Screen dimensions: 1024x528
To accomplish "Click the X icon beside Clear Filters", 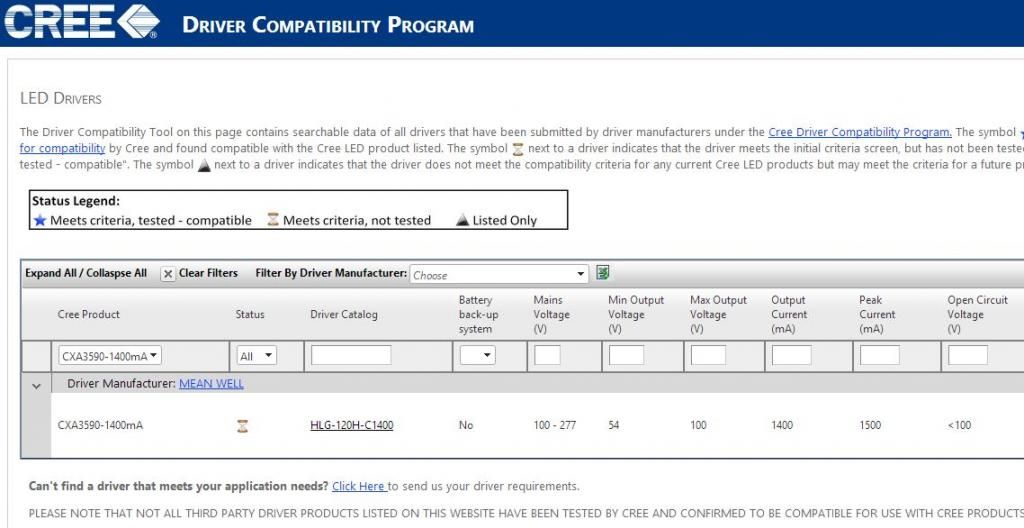I will [168, 274].
